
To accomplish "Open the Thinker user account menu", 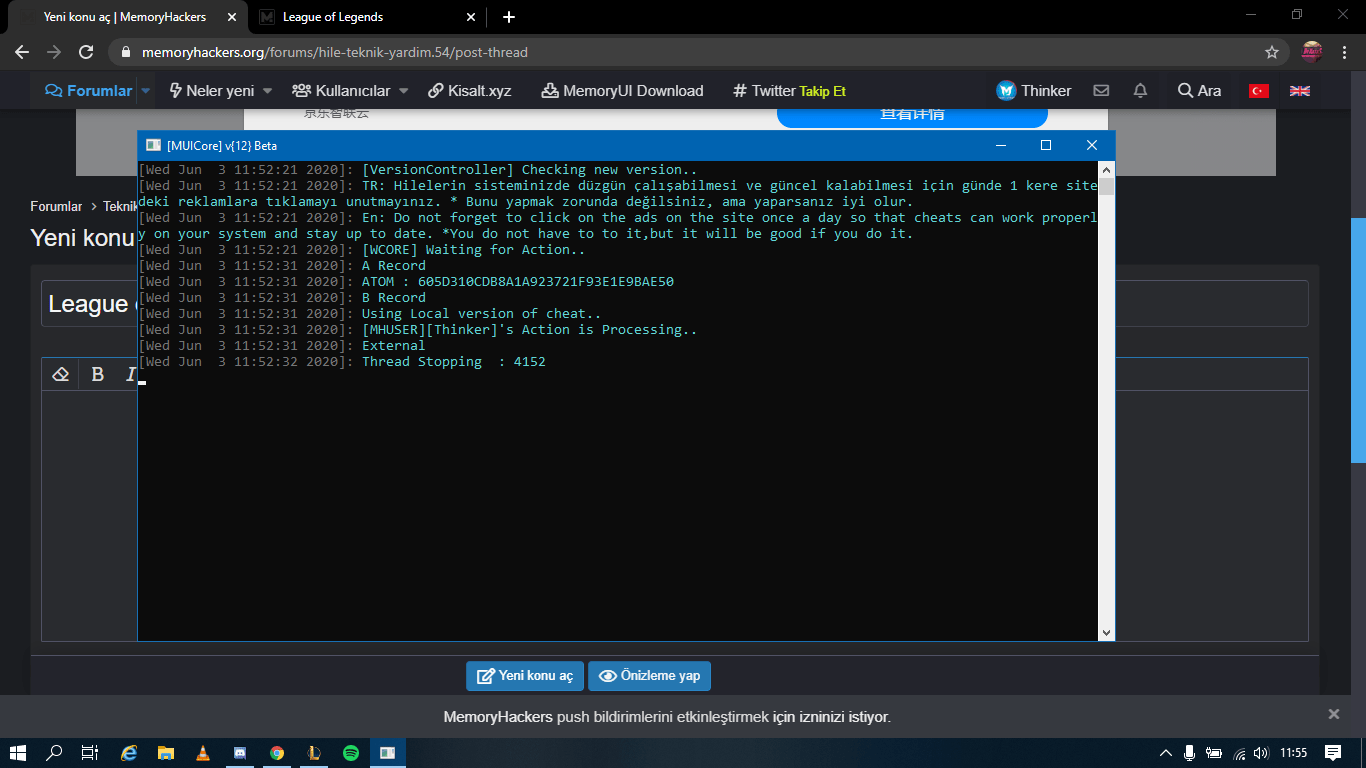I will 1034,90.
